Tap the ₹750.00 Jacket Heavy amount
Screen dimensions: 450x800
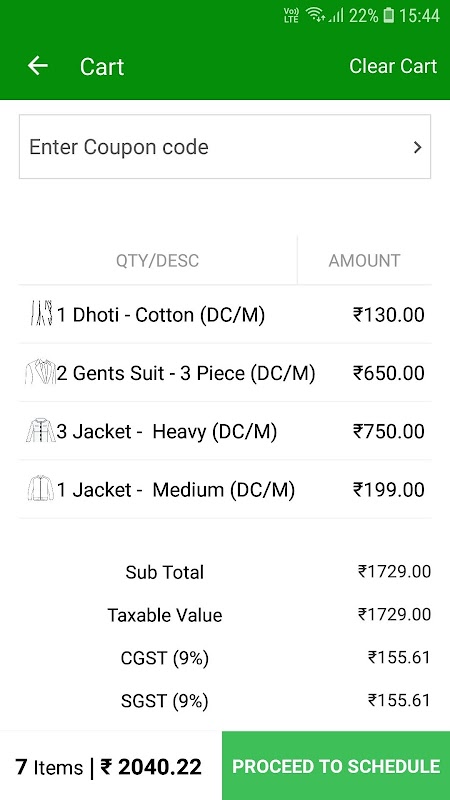pos(389,431)
